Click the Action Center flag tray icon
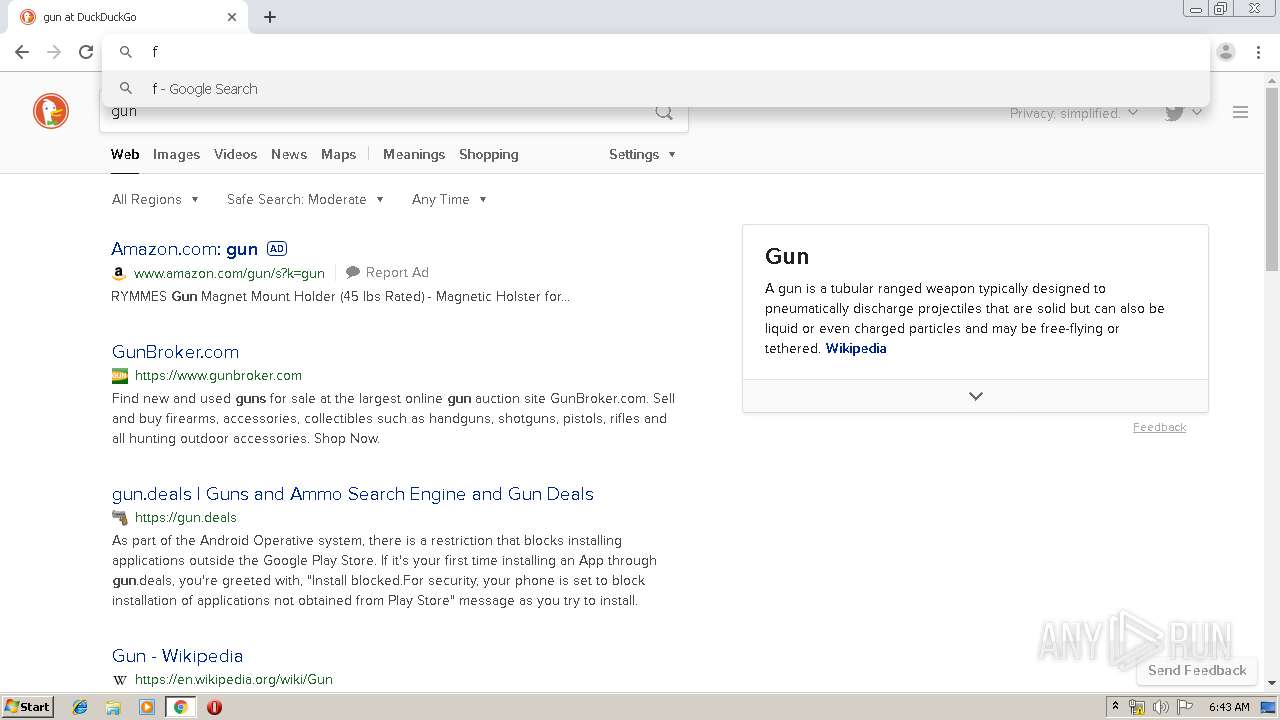 (x=1185, y=707)
